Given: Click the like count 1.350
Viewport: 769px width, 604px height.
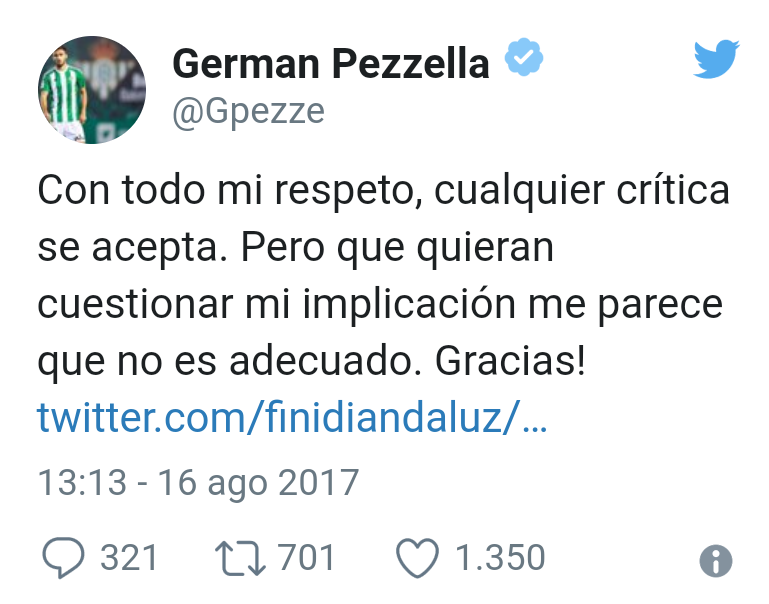Looking at the screenshot, I should pyautogui.click(x=500, y=557).
